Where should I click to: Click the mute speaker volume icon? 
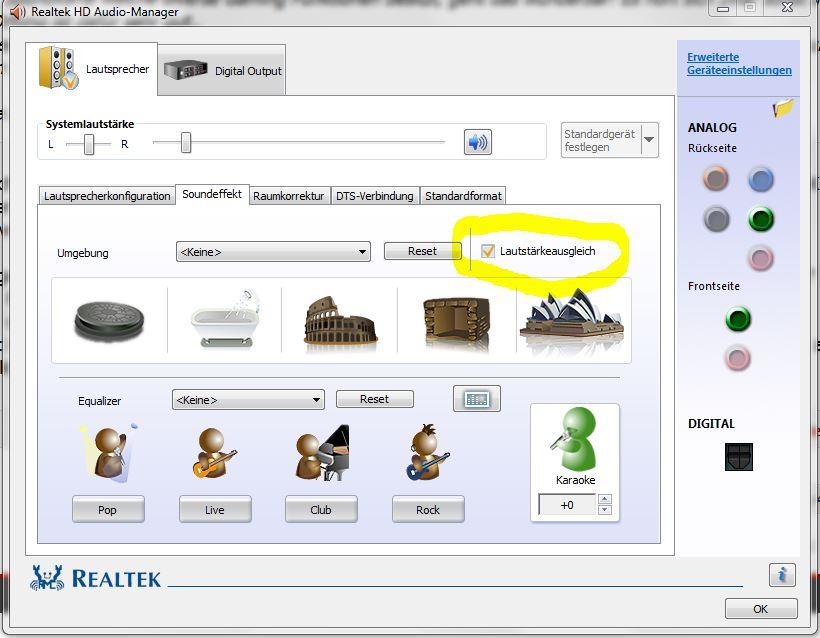click(477, 142)
